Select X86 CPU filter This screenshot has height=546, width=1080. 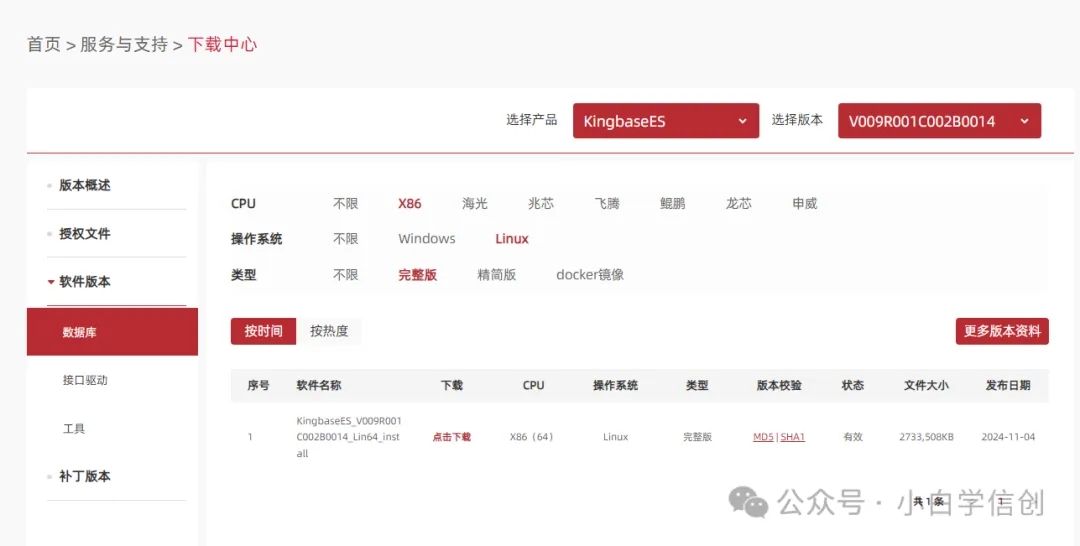410,204
